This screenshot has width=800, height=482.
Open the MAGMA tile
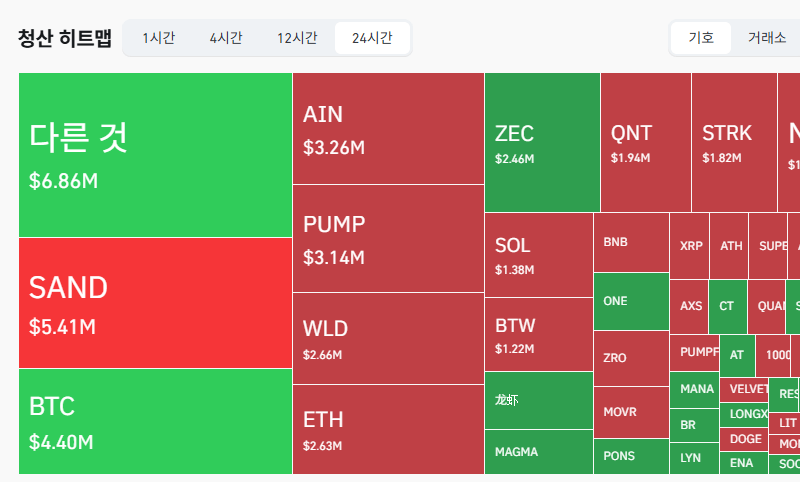point(539,452)
